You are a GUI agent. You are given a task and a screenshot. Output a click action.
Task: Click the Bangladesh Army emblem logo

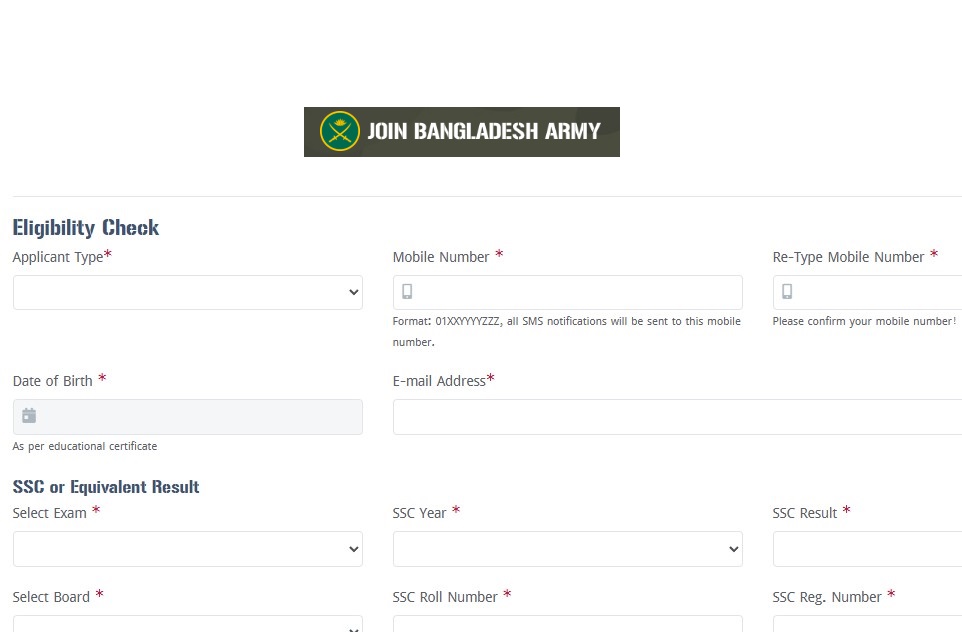tap(339, 131)
